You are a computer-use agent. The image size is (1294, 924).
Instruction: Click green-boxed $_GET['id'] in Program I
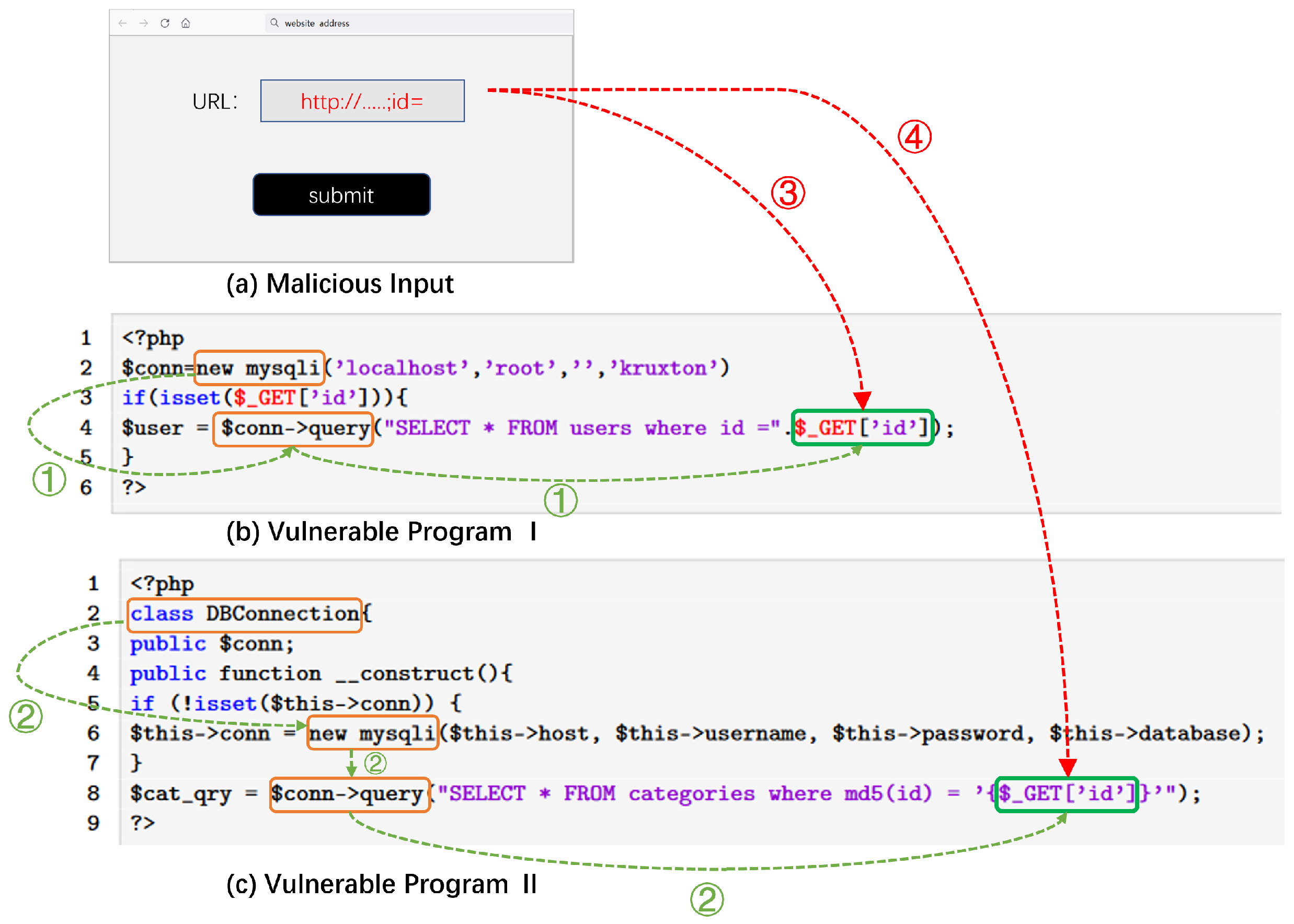[862, 428]
